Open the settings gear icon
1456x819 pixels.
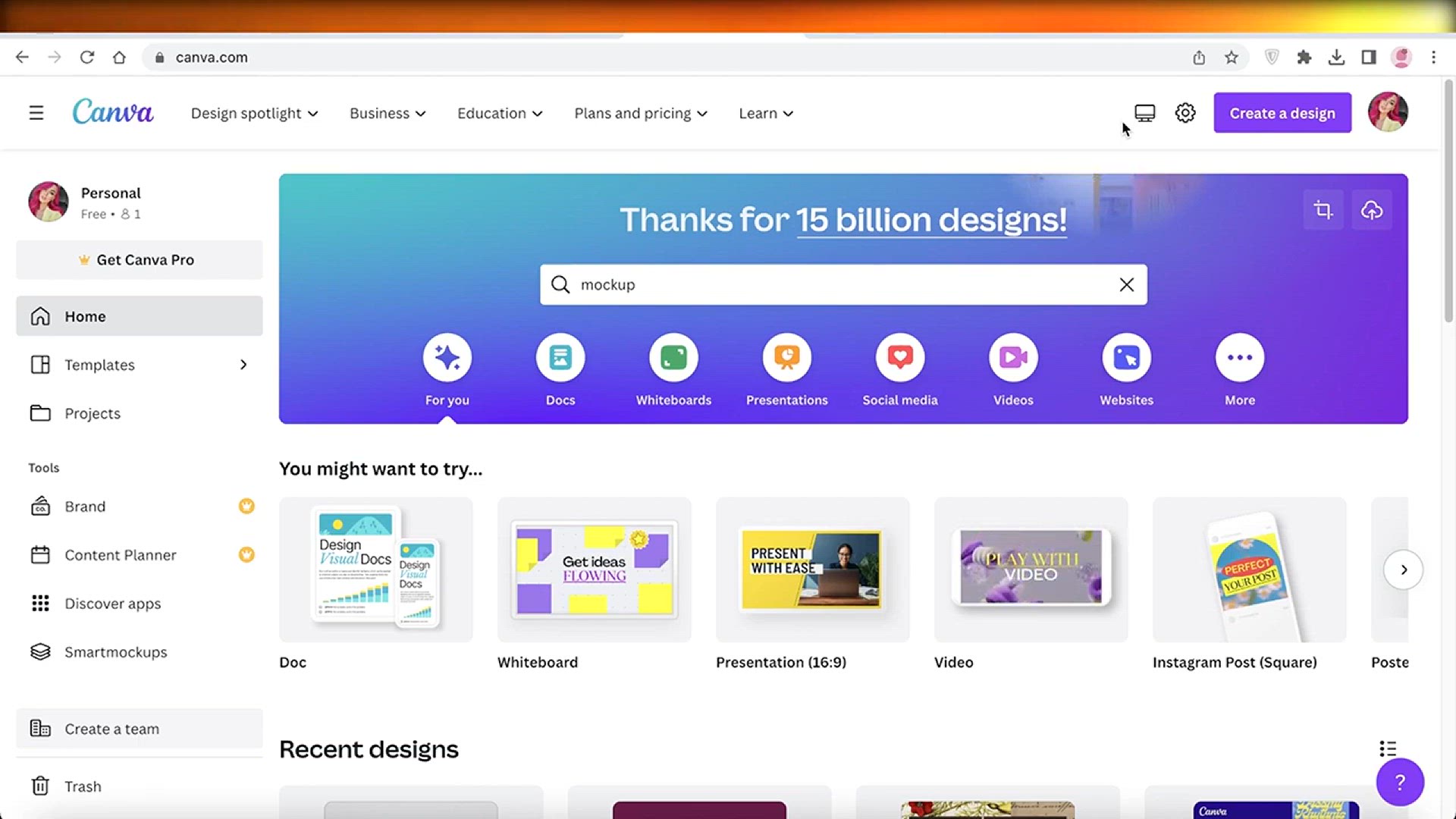pyautogui.click(x=1185, y=113)
